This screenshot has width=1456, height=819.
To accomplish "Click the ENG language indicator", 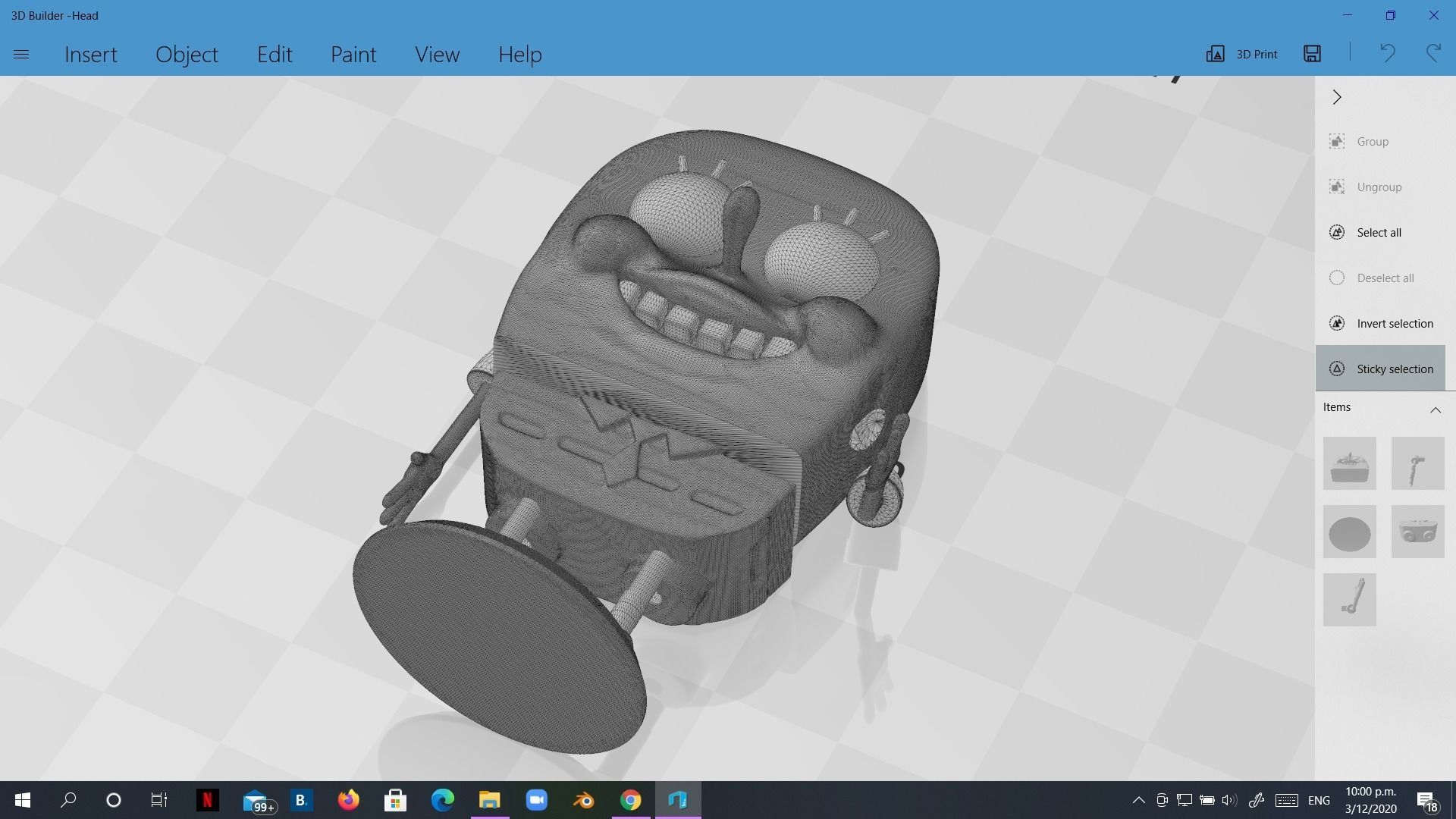I will coord(1319,800).
